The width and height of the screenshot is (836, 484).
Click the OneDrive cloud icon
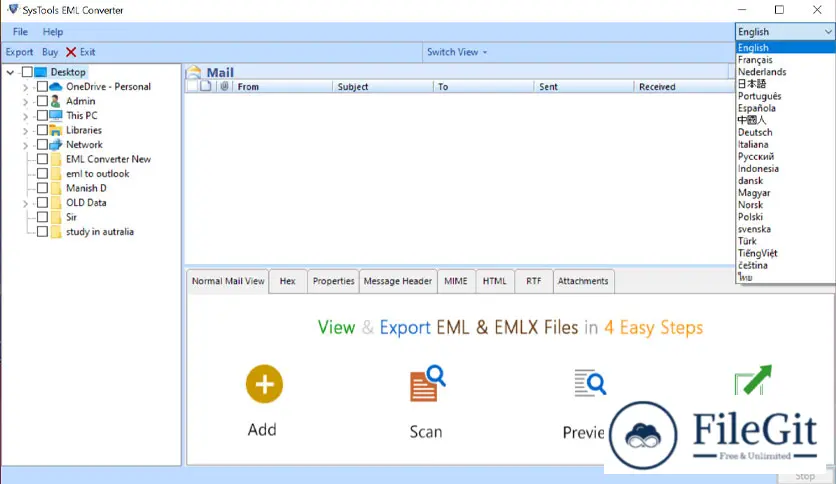pos(55,86)
